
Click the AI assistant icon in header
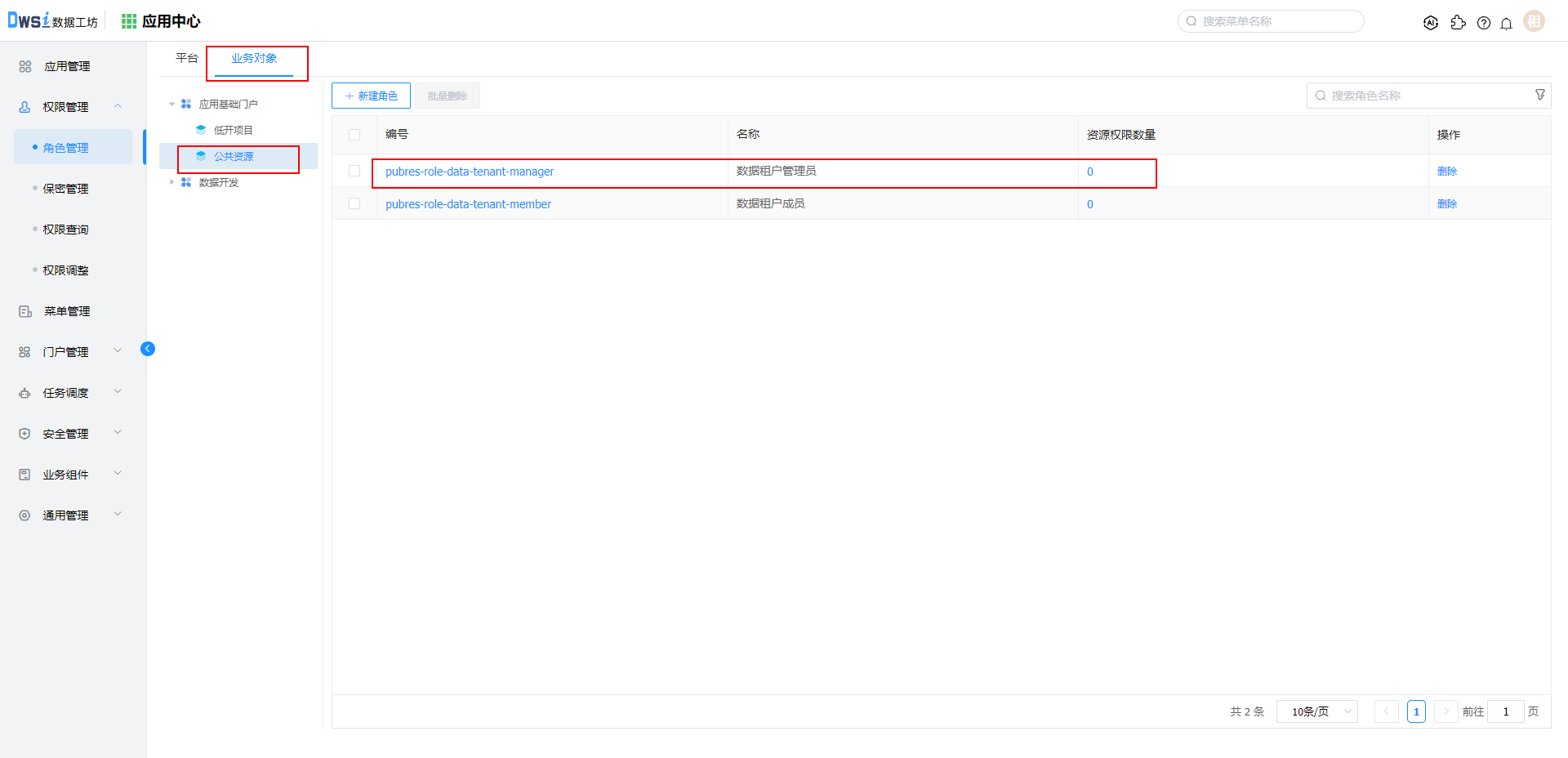coord(1430,23)
